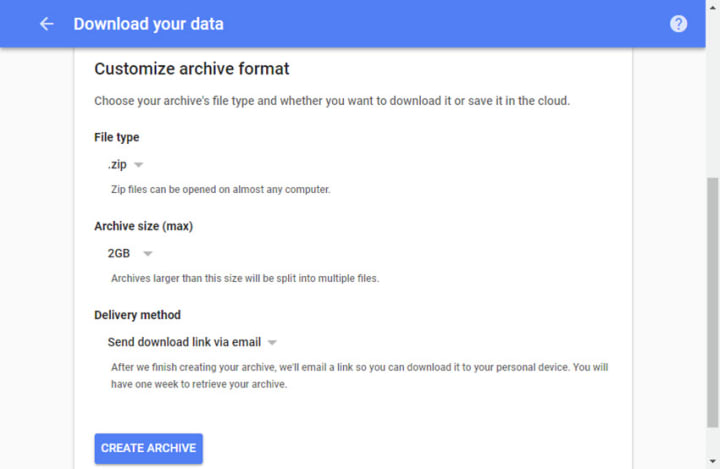Select 'Send download link via email' option

184,342
